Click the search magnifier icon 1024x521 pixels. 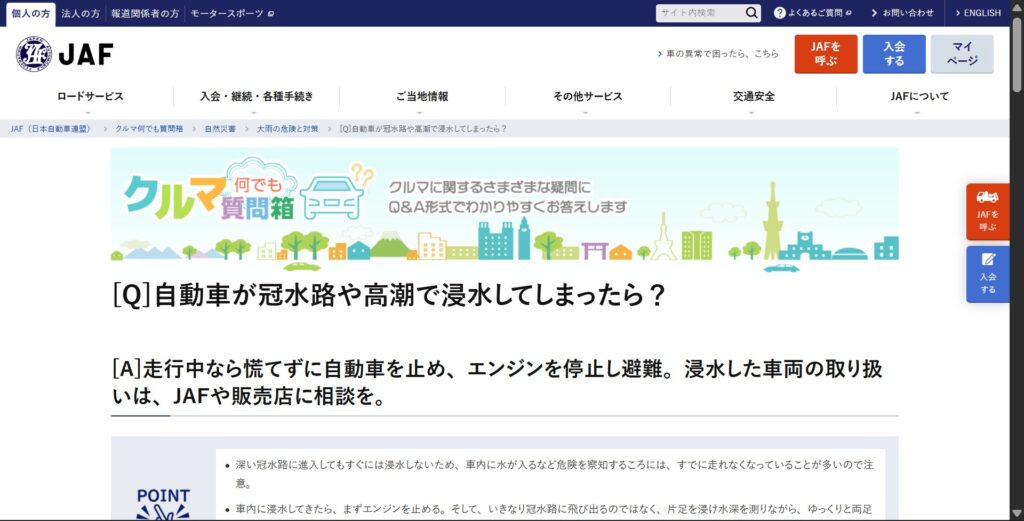[752, 12]
